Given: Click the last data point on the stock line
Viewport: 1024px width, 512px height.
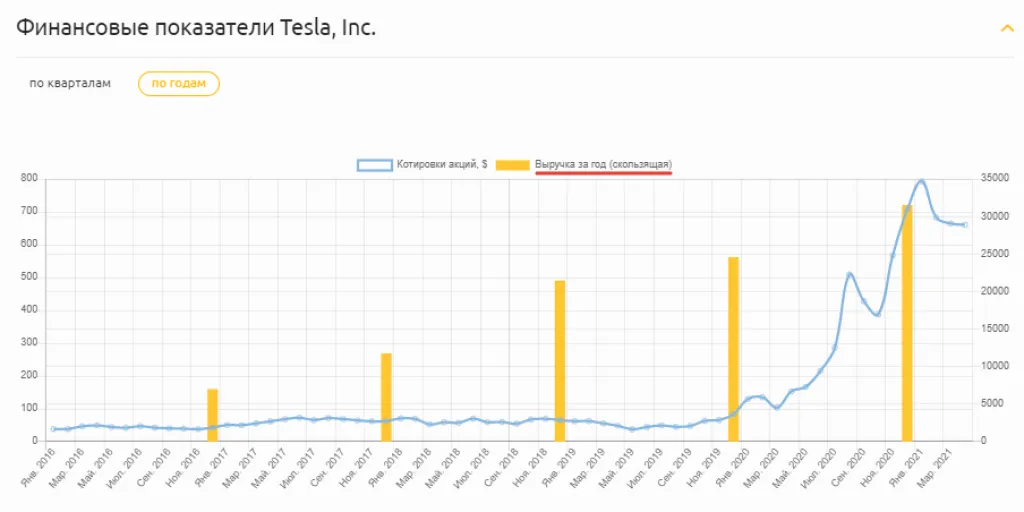Looking at the screenshot, I should [x=965, y=225].
